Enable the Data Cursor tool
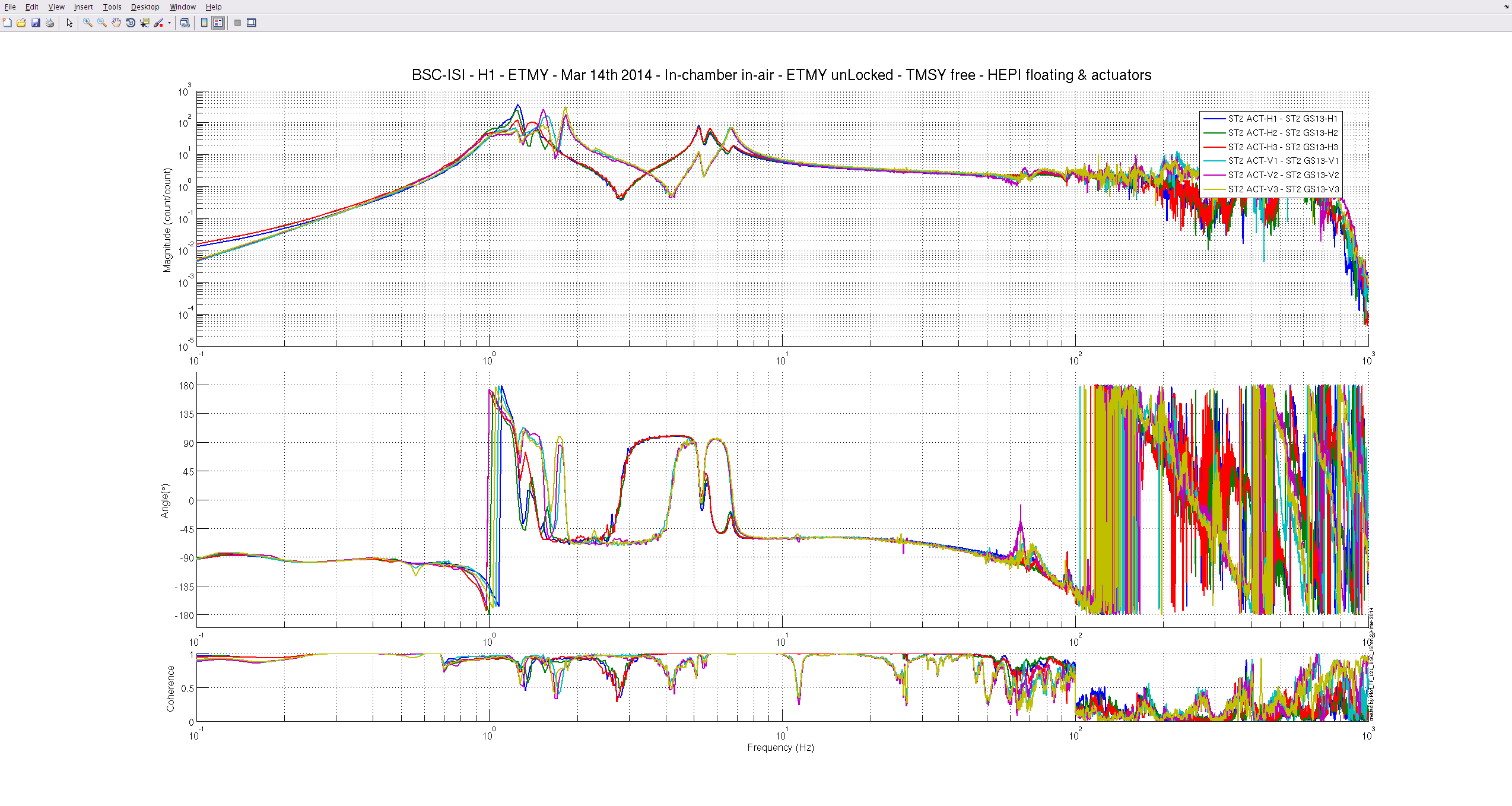This screenshot has width=1512, height=806. tap(145, 23)
